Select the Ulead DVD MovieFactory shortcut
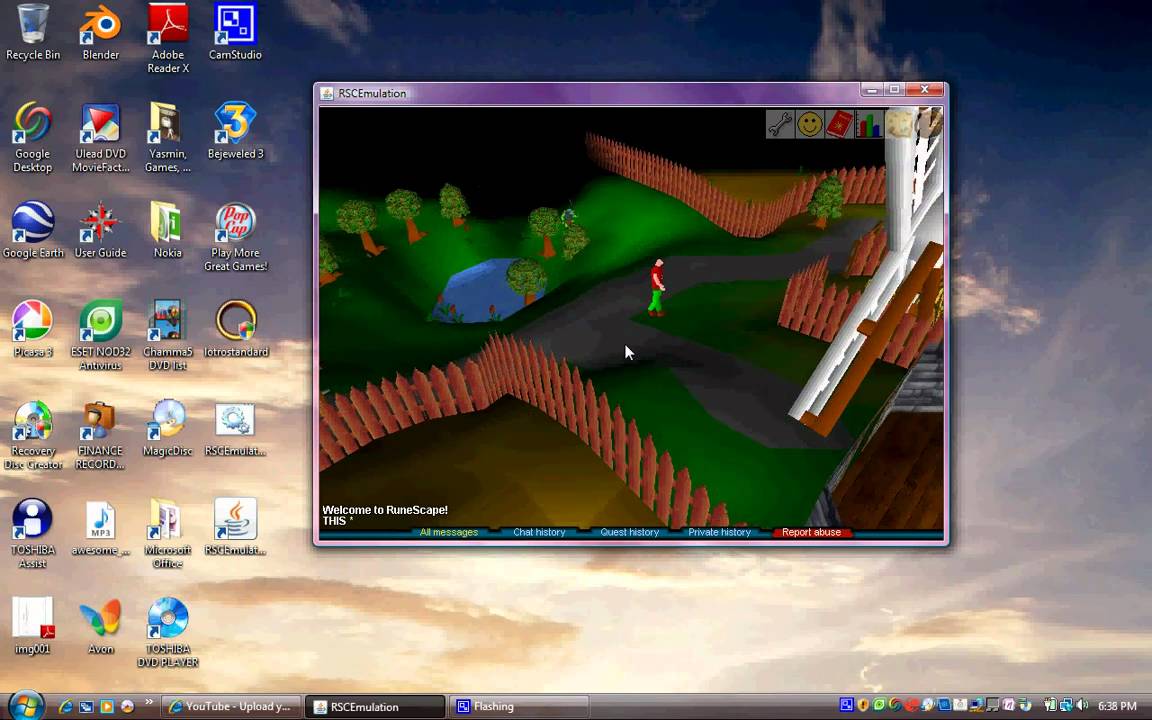The height and width of the screenshot is (720, 1152). pyautogui.click(x=101, y=138)
